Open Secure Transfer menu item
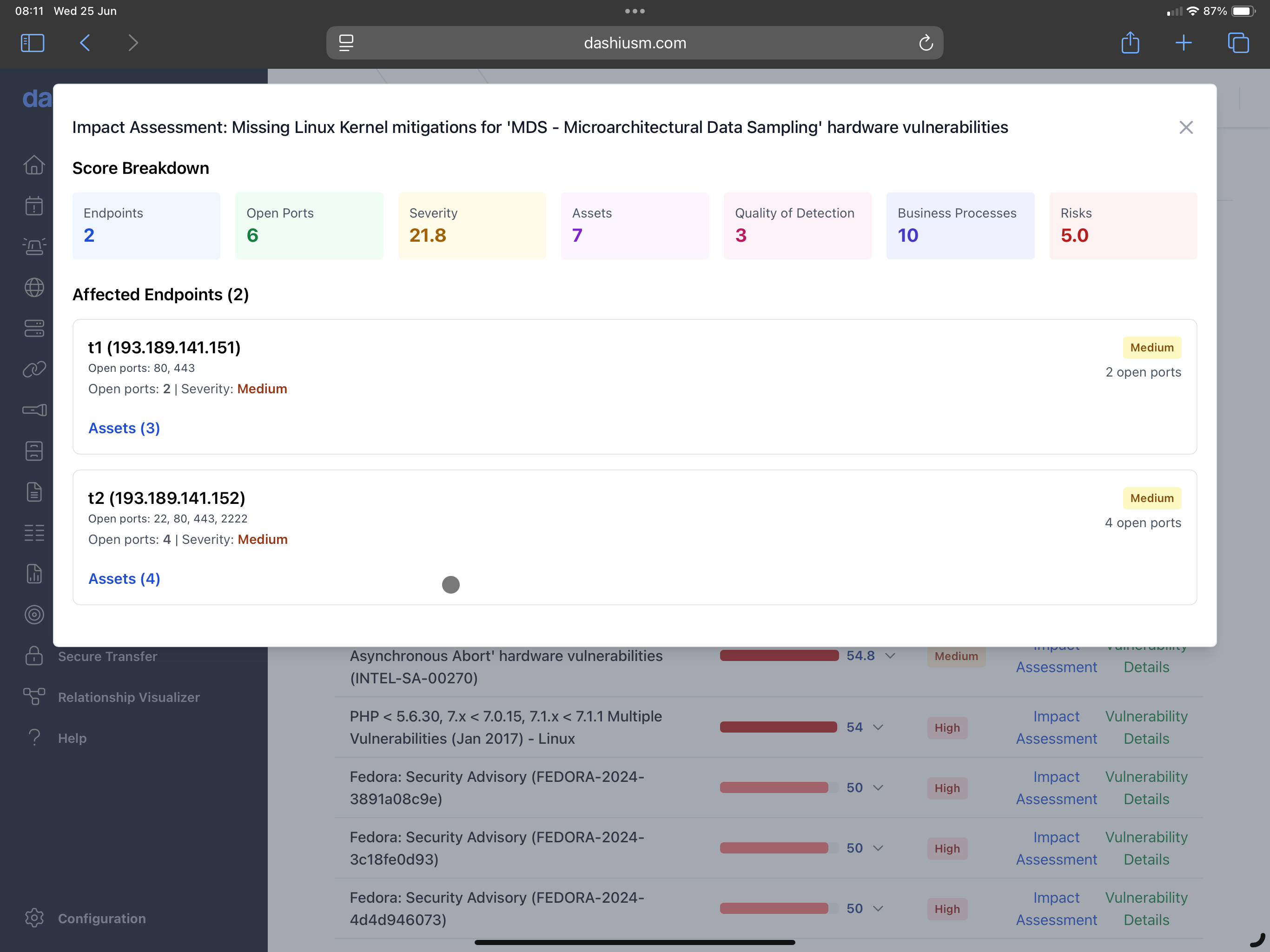The image size is (1270, 952). [x=107, y=656]
